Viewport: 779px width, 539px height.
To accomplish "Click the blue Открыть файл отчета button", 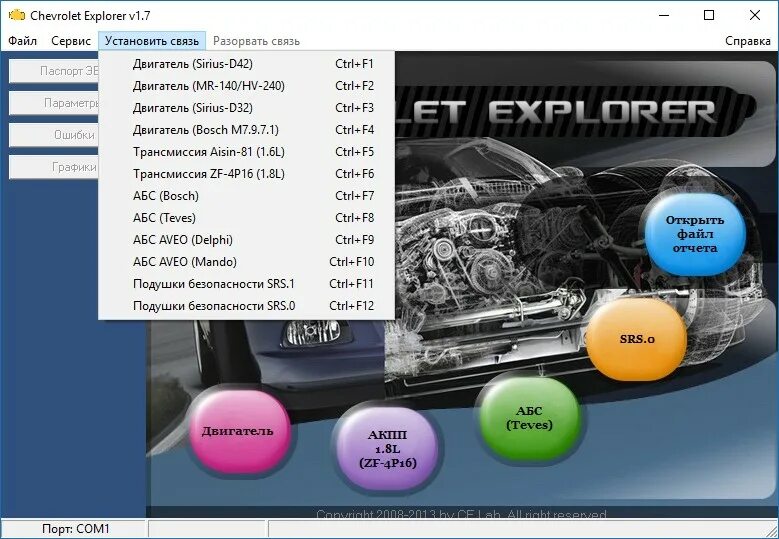I will [x=695, y=233].
